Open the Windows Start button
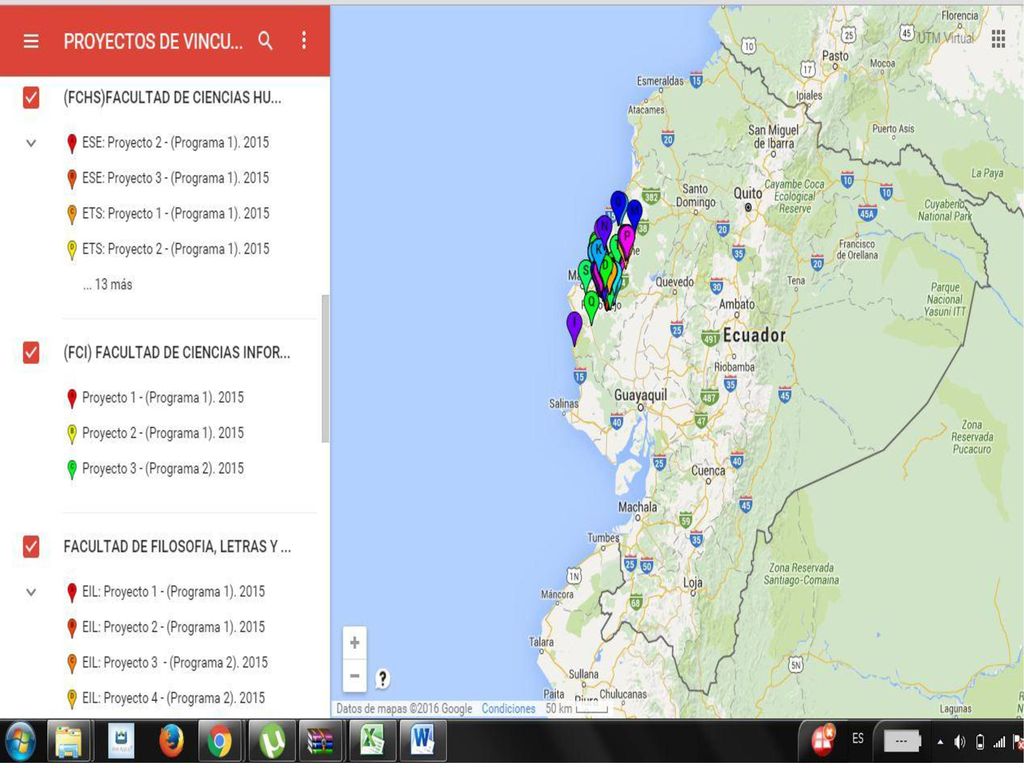Screen dimensions: 1024x768 21,743
